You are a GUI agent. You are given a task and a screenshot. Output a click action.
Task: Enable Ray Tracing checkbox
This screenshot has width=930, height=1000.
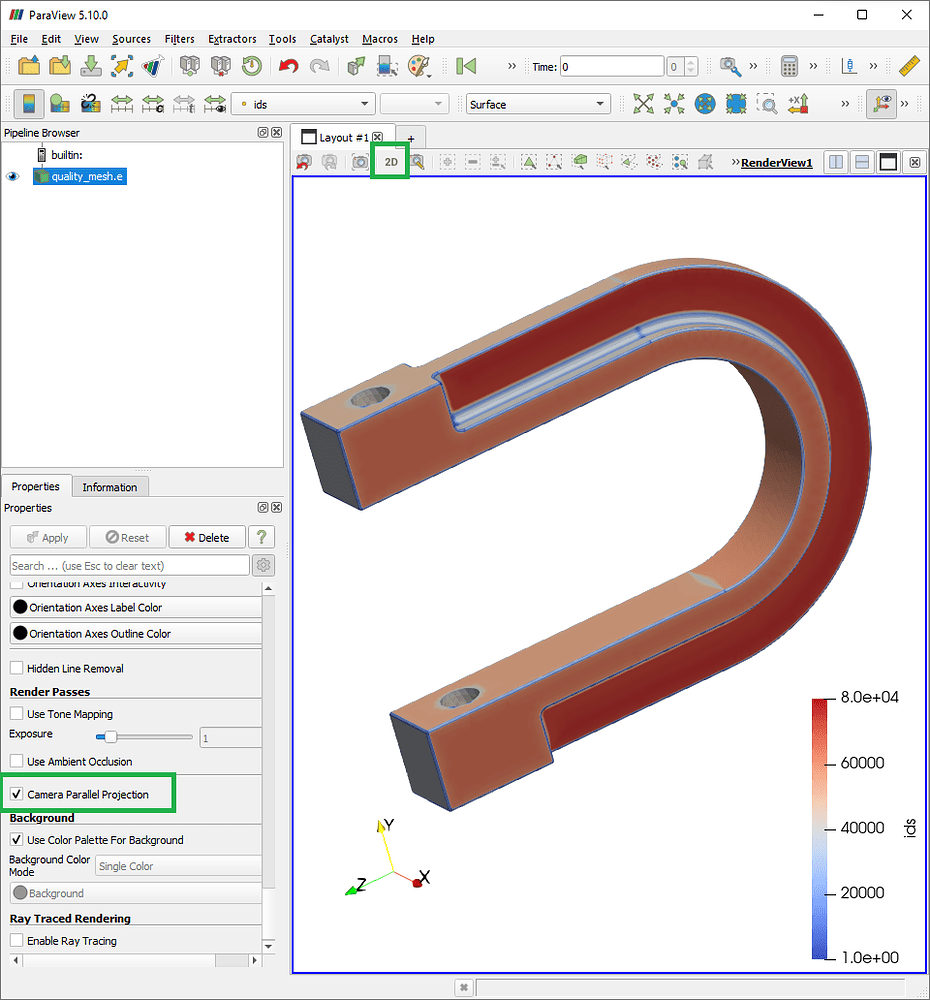17,940
